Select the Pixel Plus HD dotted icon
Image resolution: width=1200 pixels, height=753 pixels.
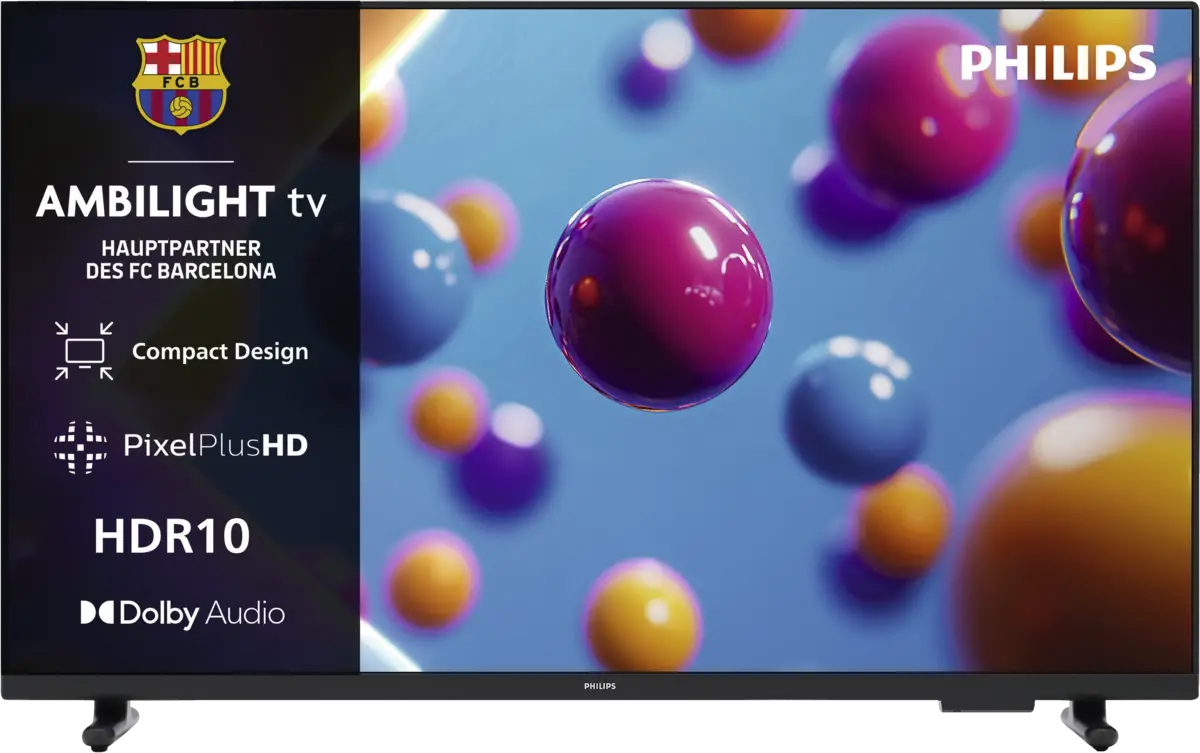pyautogui.click(x=80, y=446)
